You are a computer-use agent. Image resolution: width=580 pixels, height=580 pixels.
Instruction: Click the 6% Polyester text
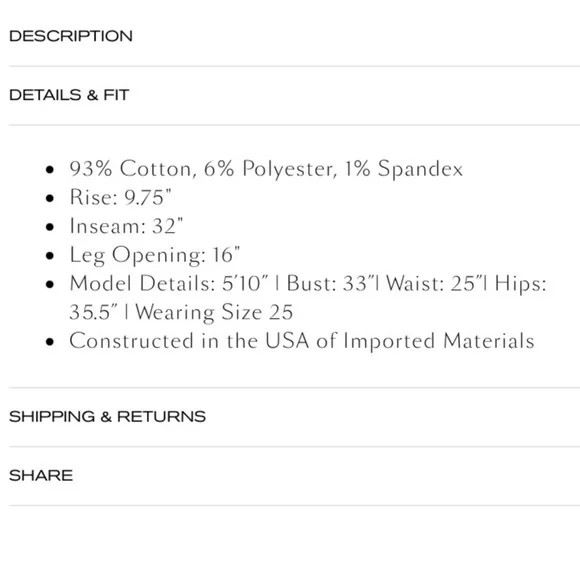(x=271, y=169)
